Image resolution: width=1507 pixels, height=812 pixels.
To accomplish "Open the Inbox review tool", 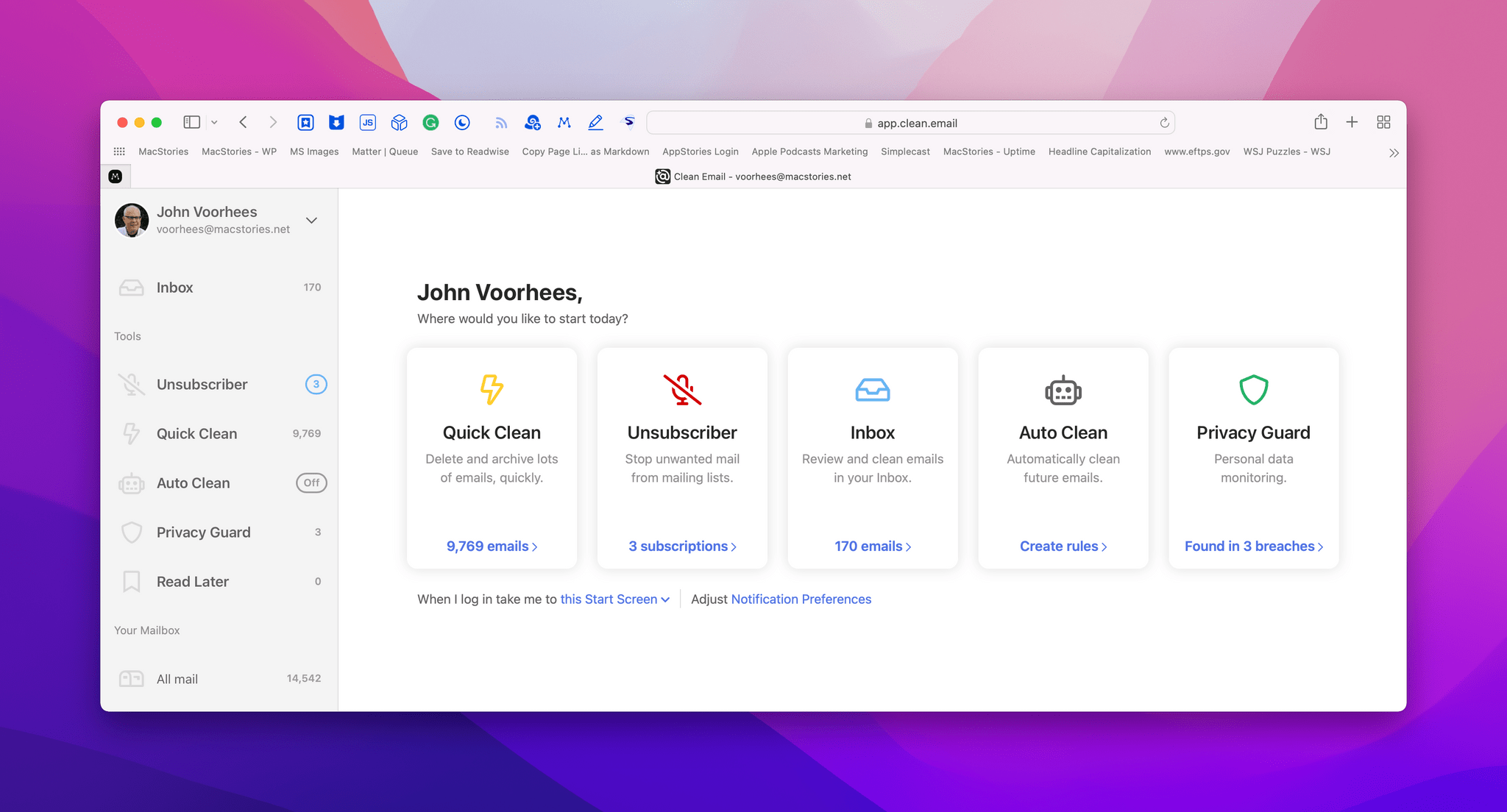I will click(x=873, y=457).
